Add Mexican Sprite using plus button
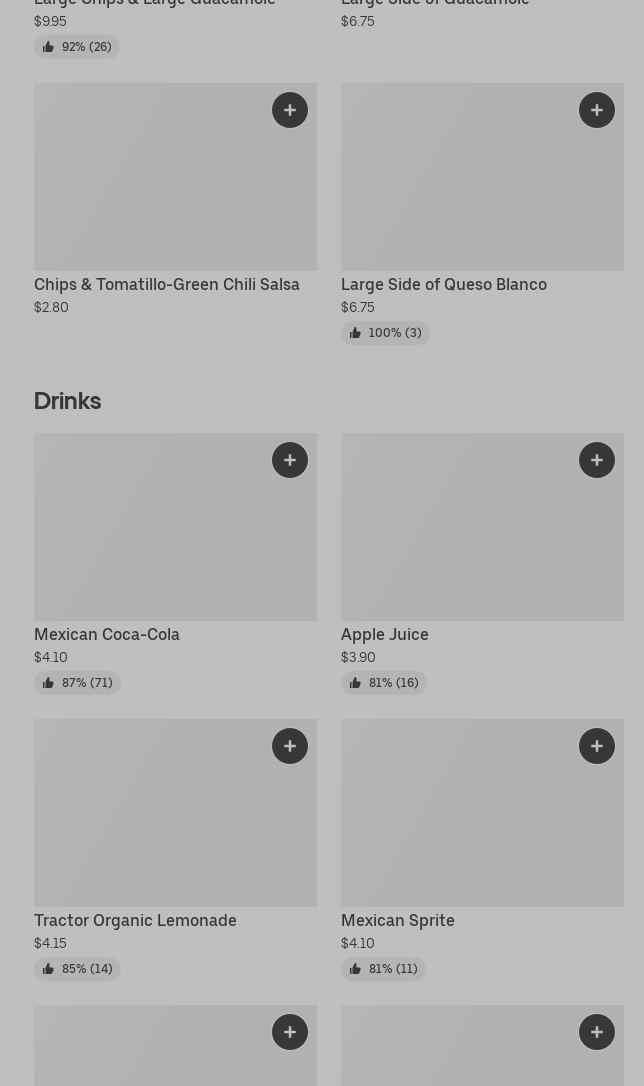644x1086 pixels. tap(597, 746)
